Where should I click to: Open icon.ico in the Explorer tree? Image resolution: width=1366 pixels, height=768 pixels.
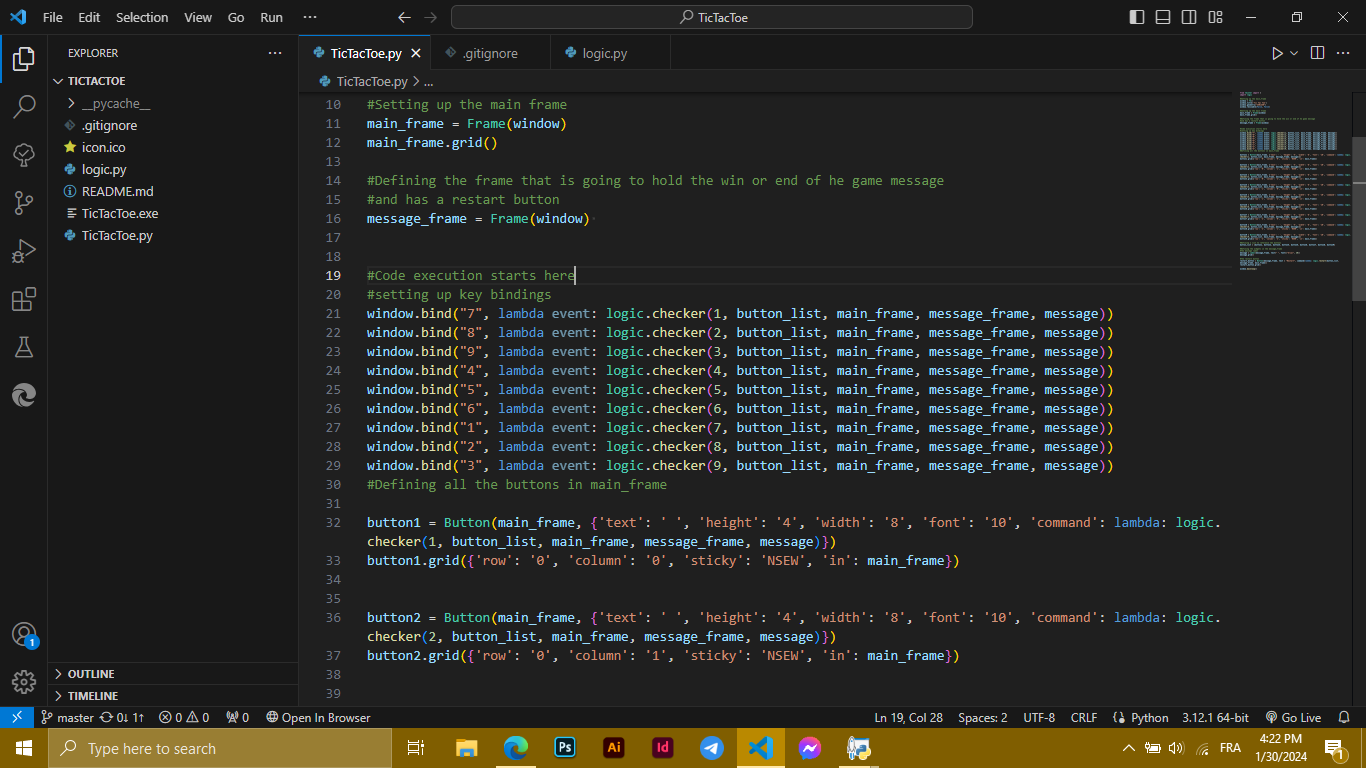click(173, 147)
